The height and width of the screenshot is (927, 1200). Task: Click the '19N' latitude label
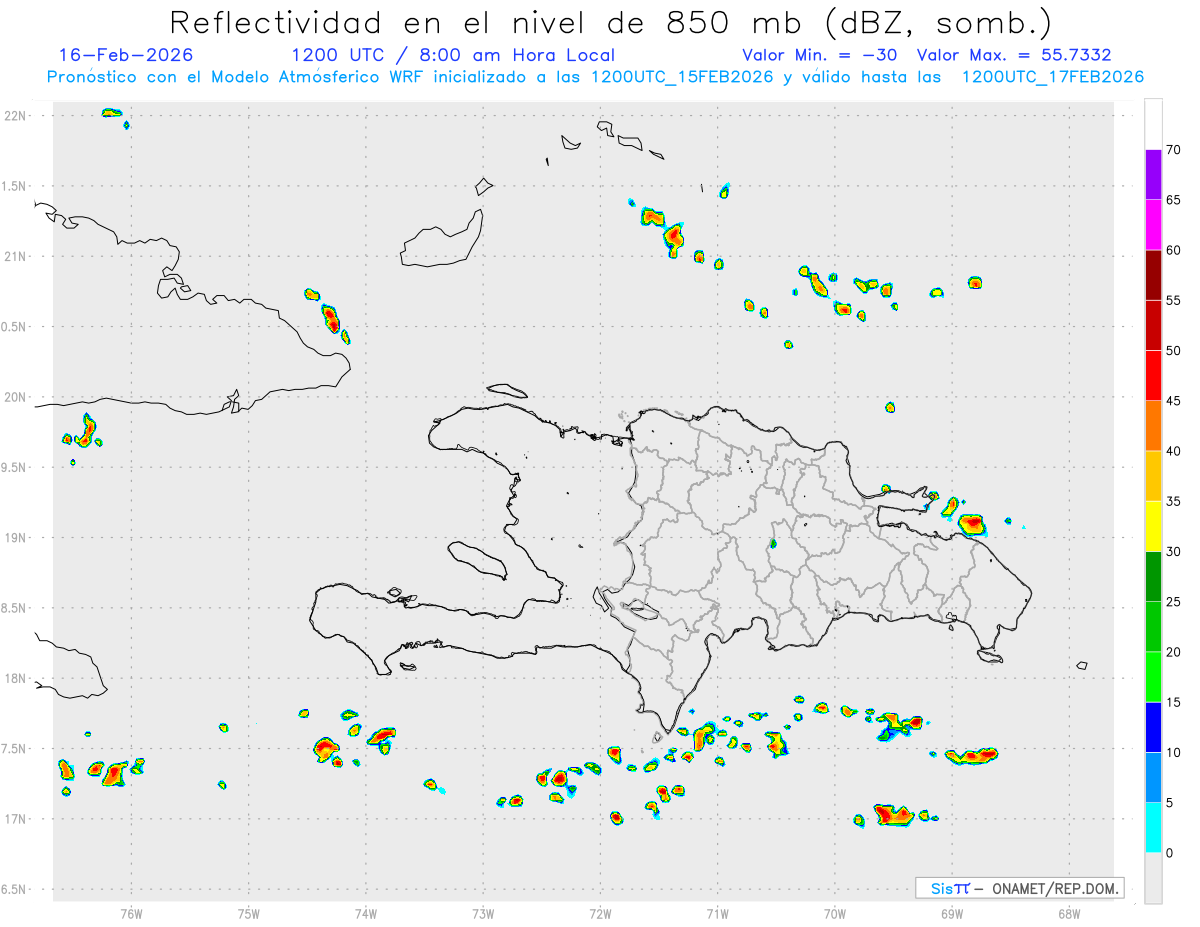pos(17,538)
